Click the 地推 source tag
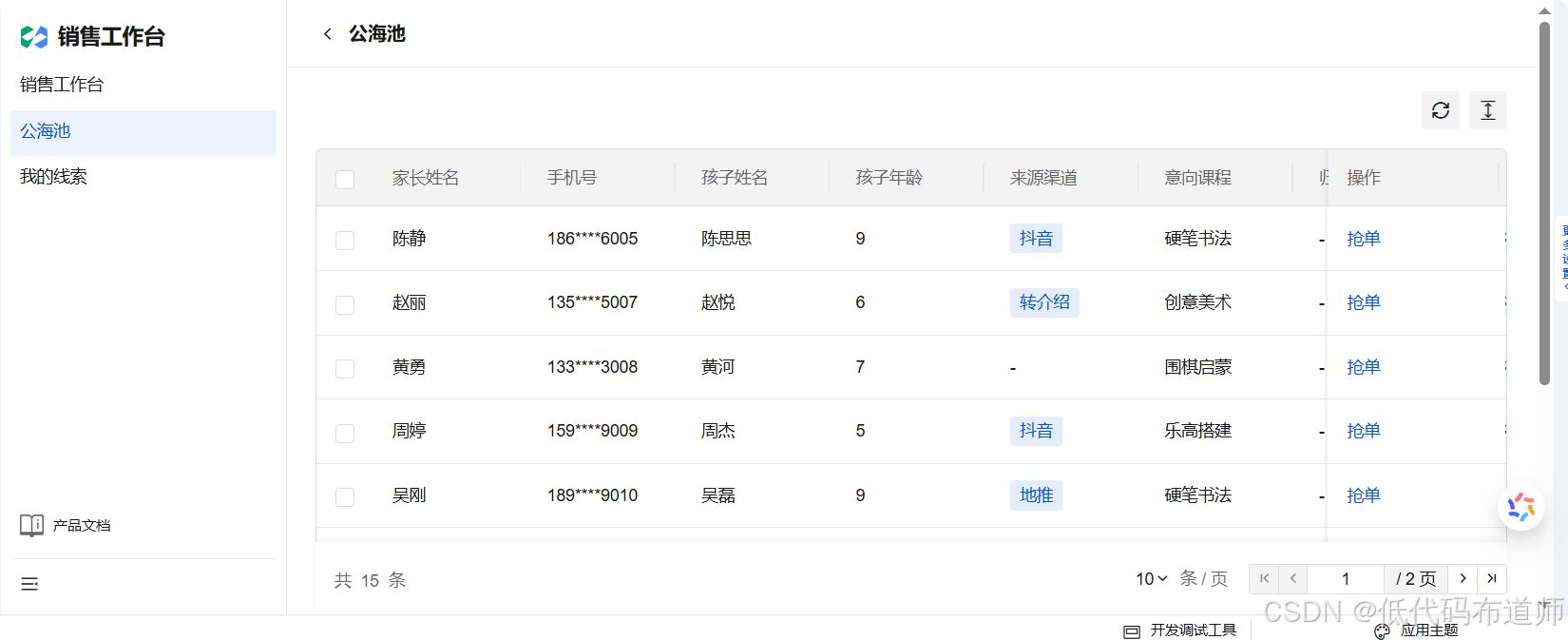1568x640 pixels. click(x=1036, y=495)
